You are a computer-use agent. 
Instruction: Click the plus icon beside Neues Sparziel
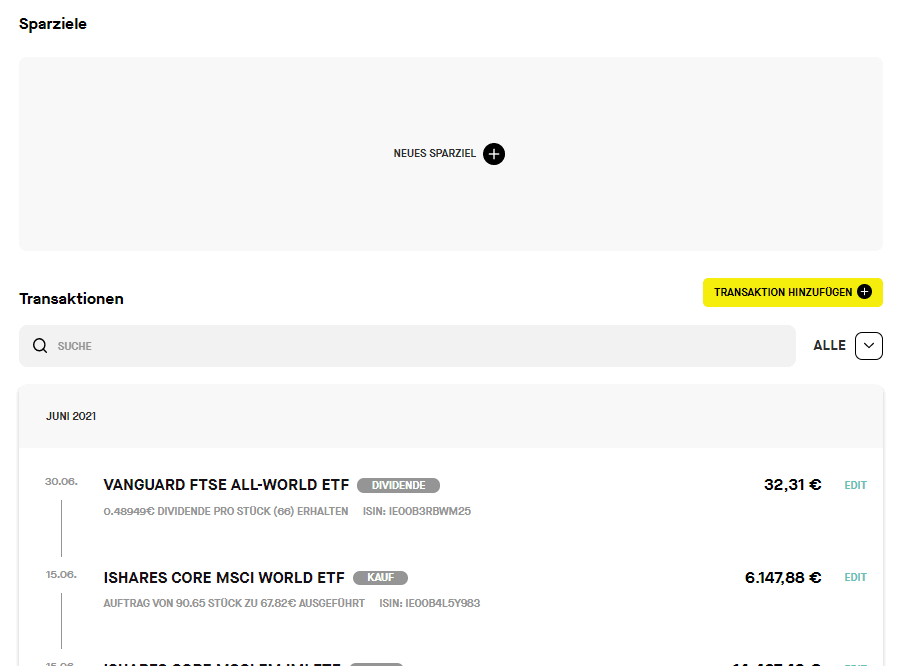[494, 154]
